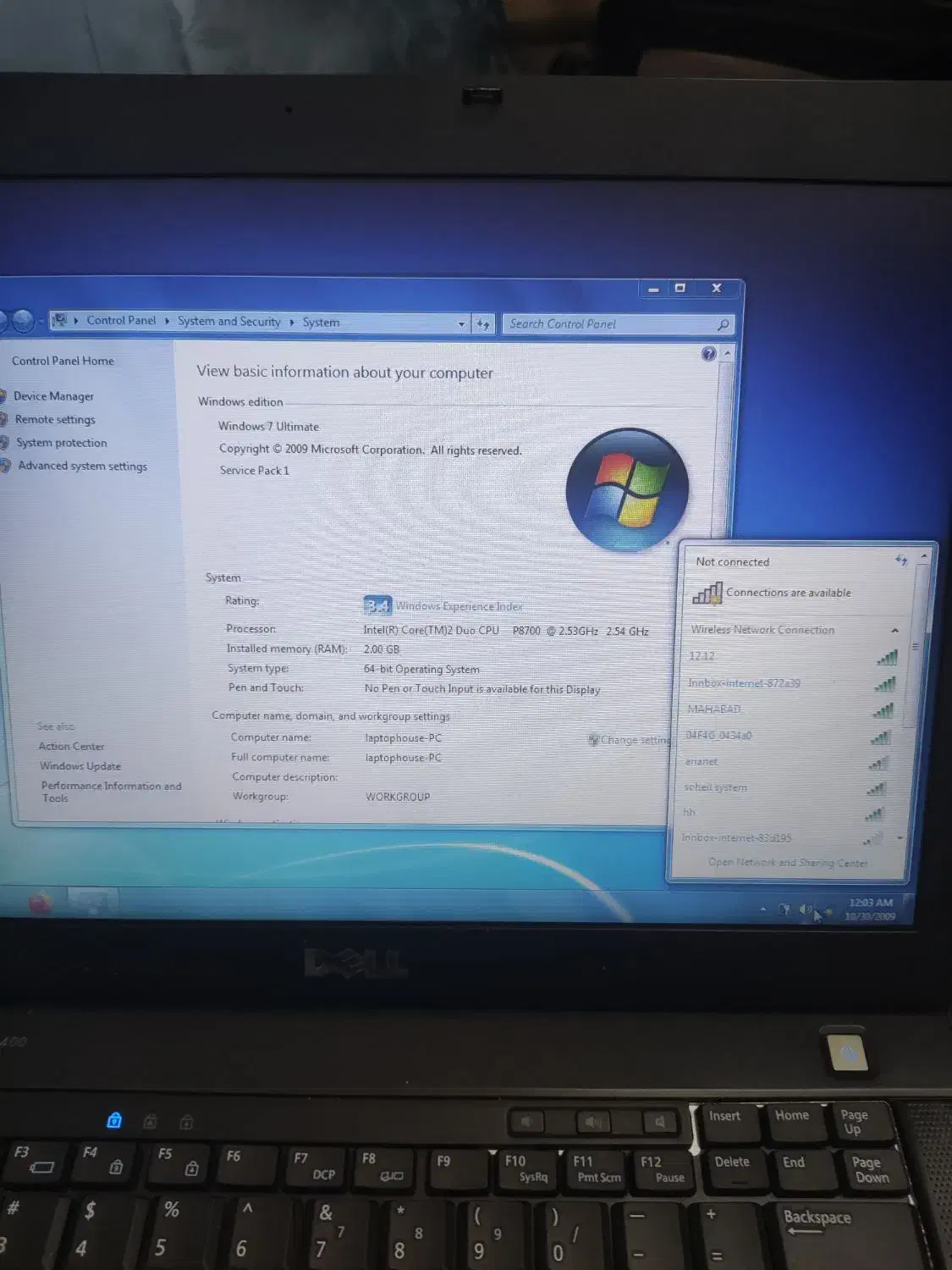Select the soheil system network
Image resolution: width=952 pixels, height=1270 pixels.
coord(785,787)
